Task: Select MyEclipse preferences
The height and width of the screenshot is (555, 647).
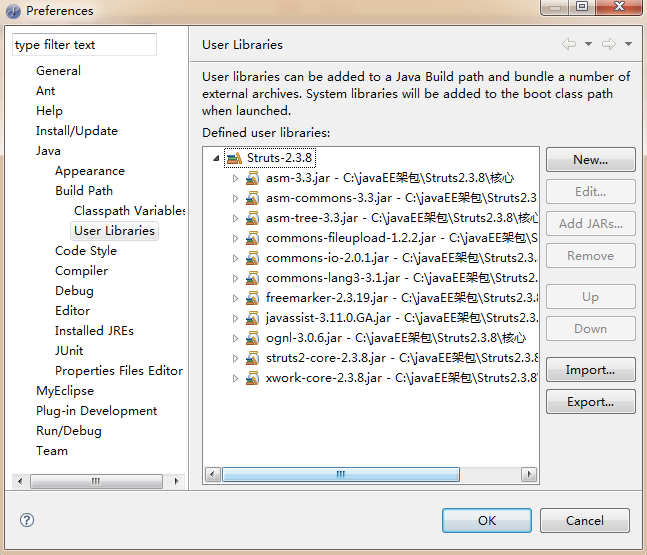Action: pyautogui.click(x=65, y=391)
